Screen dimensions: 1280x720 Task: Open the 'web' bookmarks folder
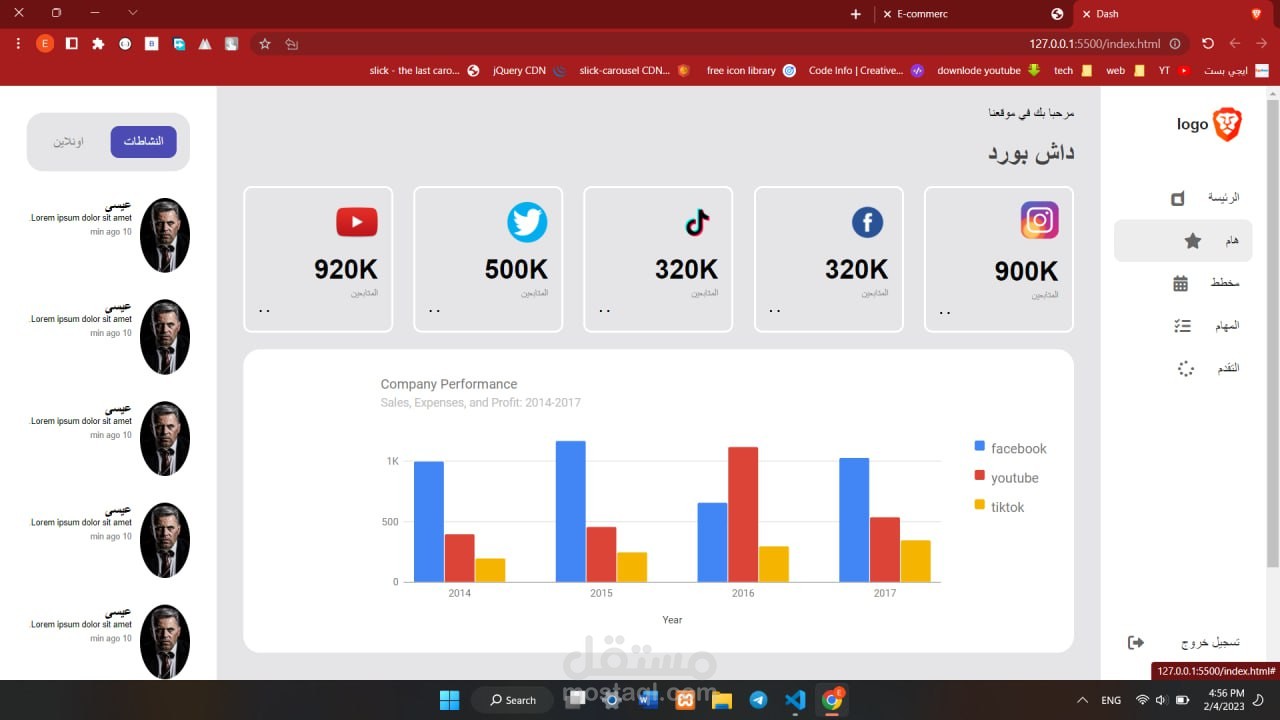click(1125, 70)
